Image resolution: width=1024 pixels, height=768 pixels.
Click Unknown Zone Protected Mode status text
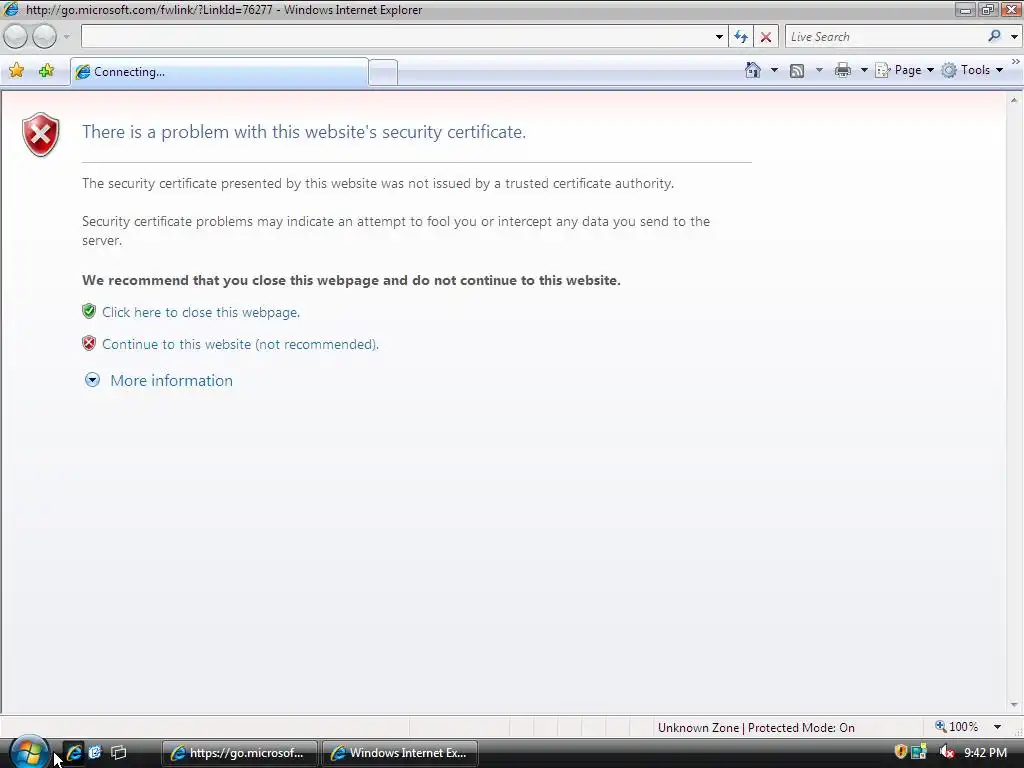756,728
